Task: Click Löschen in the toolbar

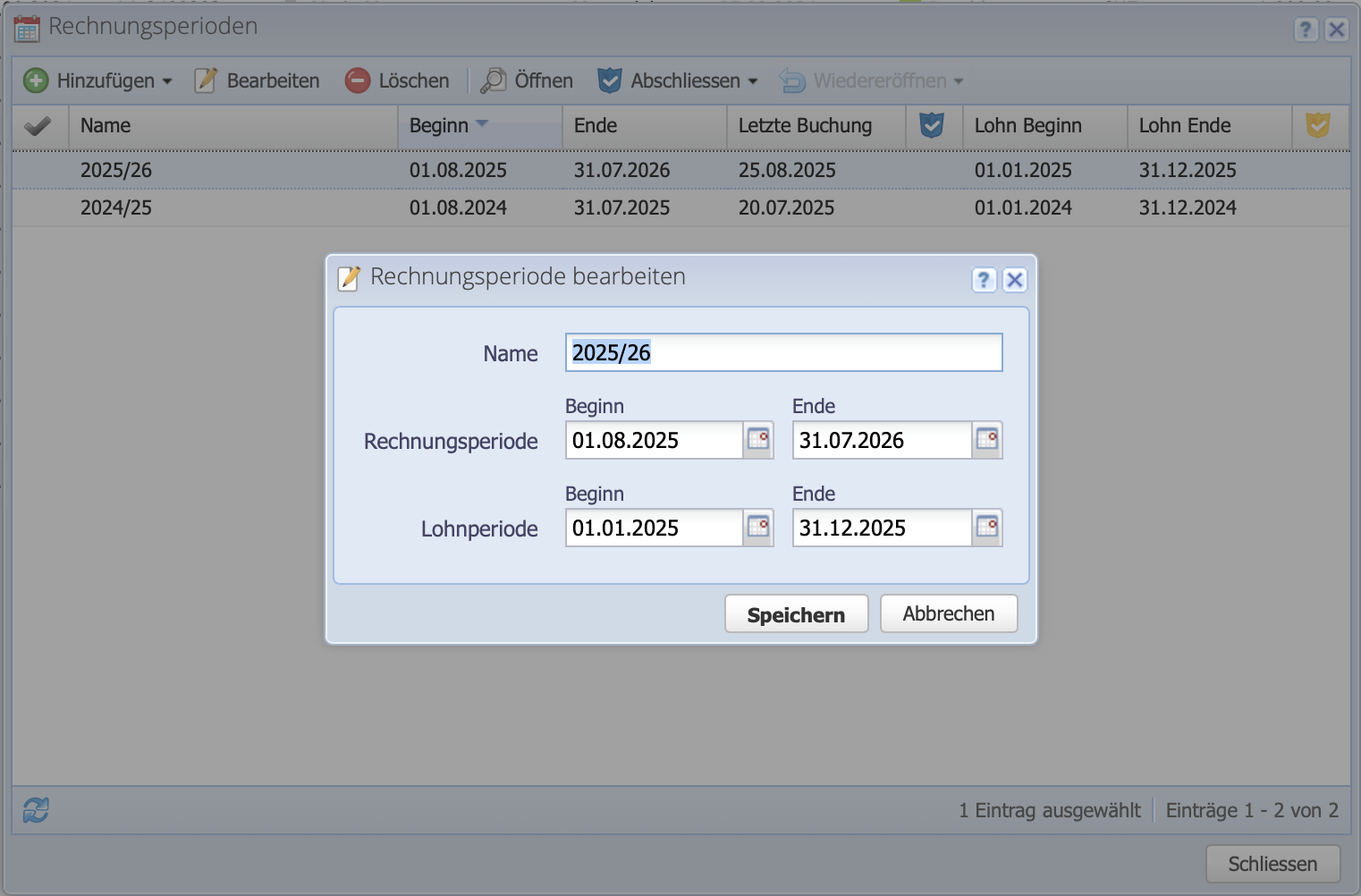Action: coord(397,80)
